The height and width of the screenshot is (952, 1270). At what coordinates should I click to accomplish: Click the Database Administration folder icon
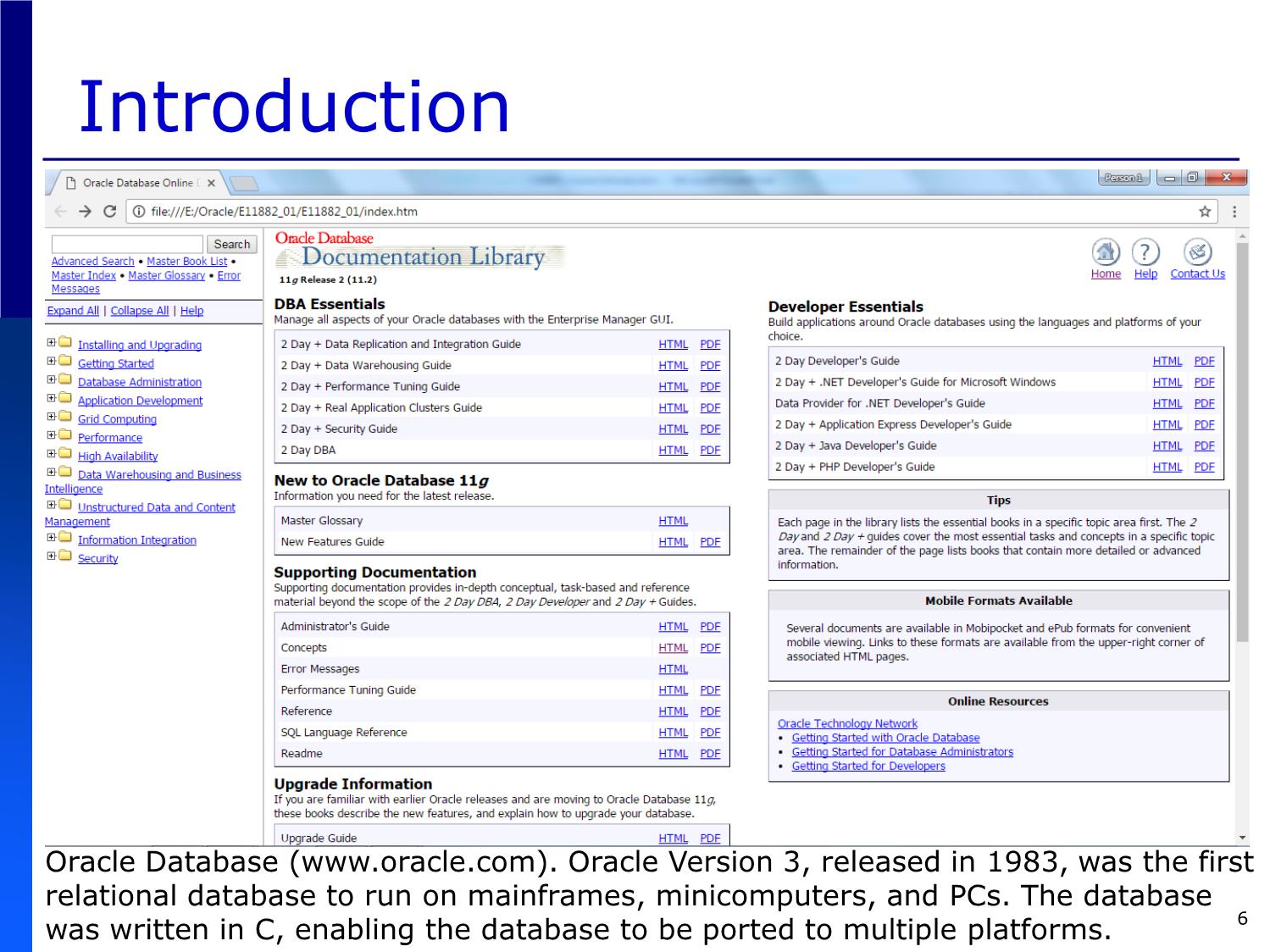pyautogui.click(x=65, y=380)
